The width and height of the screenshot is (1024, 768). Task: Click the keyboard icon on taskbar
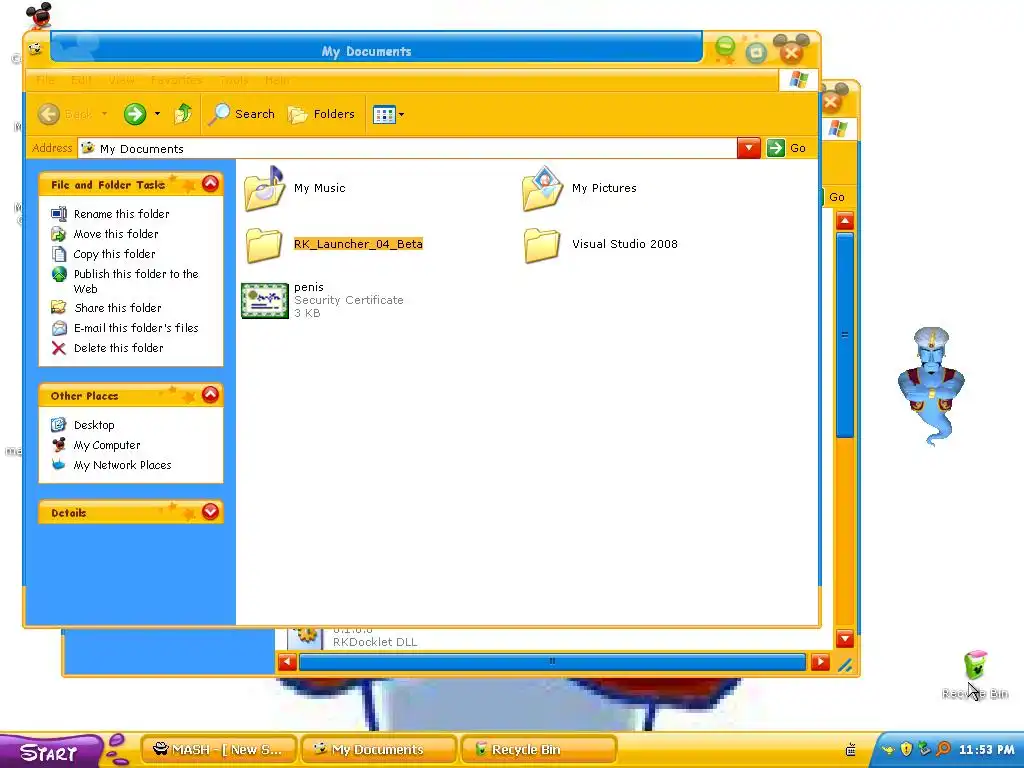pyautogui.click(x=850, y=750)
